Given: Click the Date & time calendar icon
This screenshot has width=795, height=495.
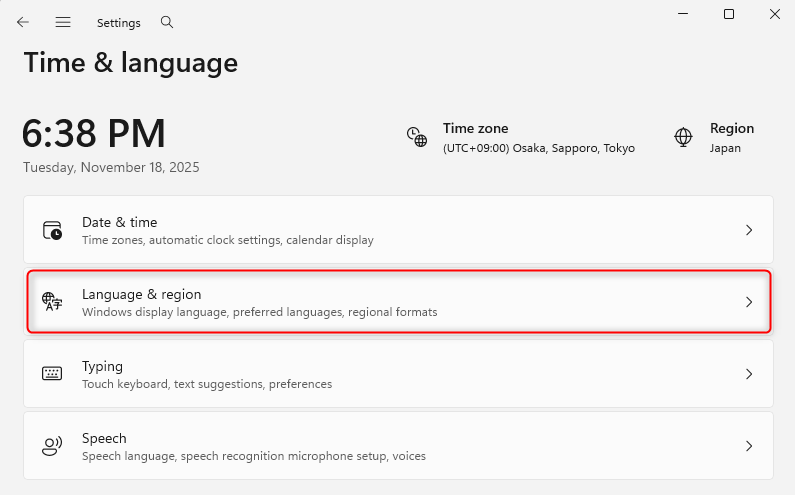Looking at the screenshot, I should [x=52, y=230].
